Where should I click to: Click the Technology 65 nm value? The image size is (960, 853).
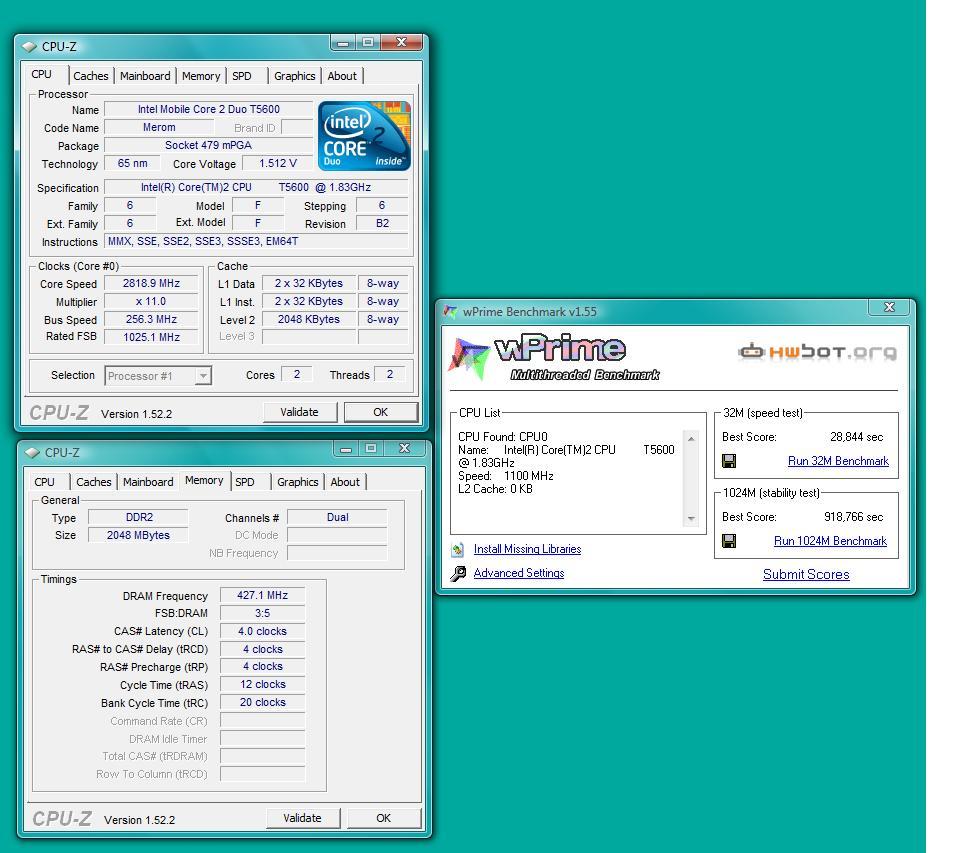(132, 163)
